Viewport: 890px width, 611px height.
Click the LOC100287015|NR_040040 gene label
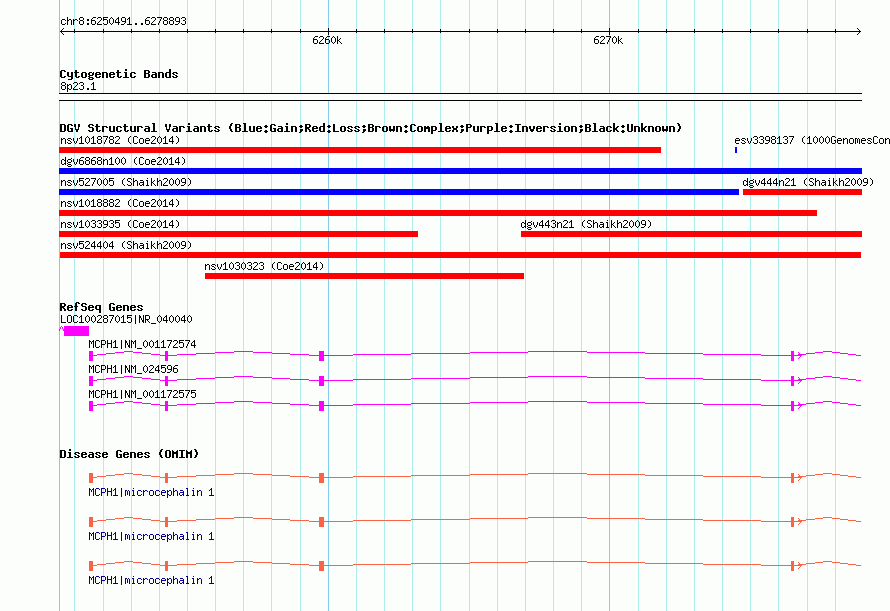(126, 319)
